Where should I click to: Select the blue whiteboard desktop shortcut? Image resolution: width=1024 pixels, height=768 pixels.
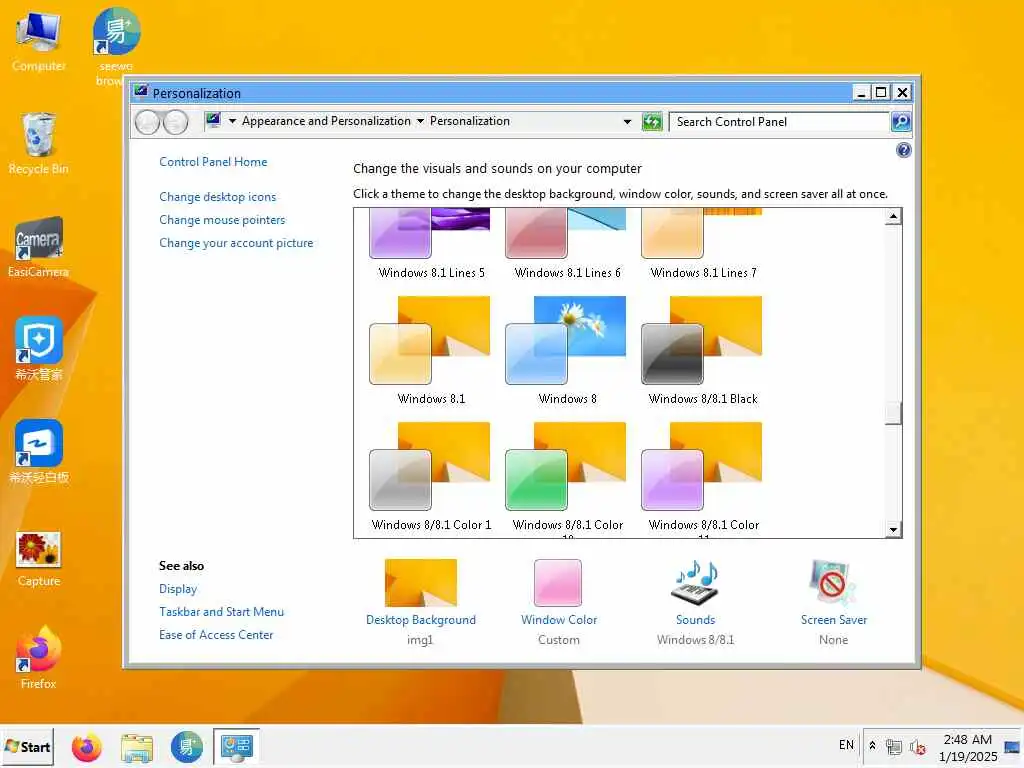[39, 451]
